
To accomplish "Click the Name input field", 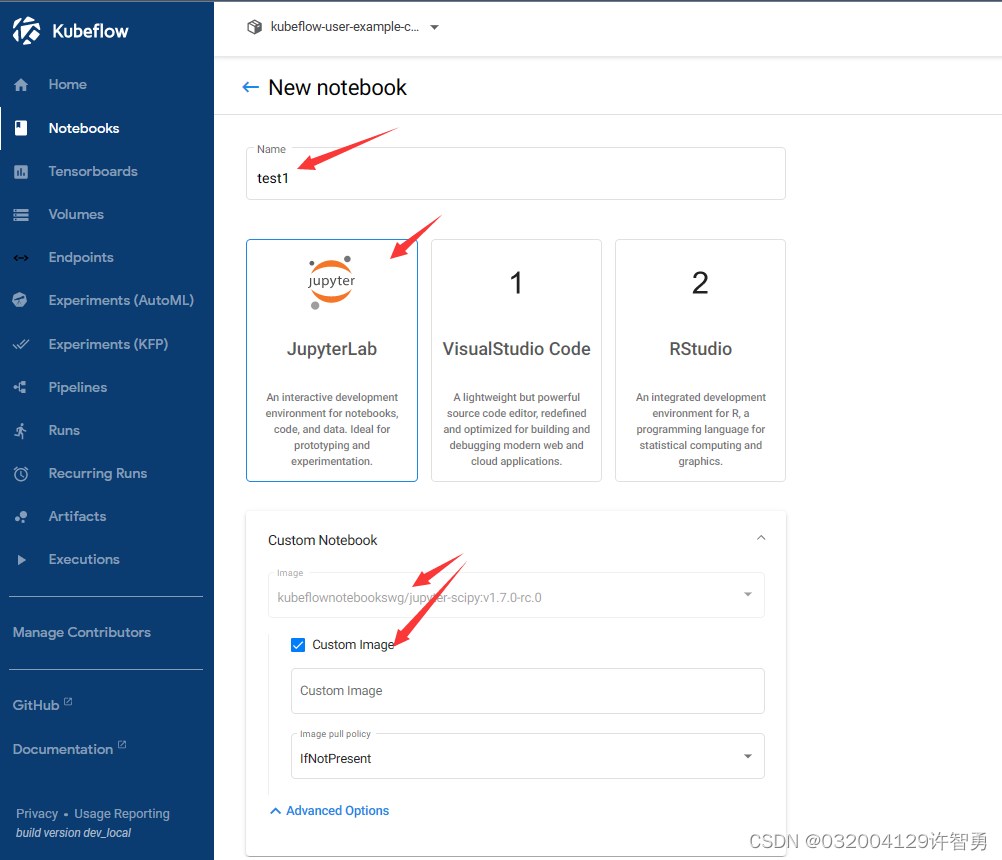I will click(516, 174).
